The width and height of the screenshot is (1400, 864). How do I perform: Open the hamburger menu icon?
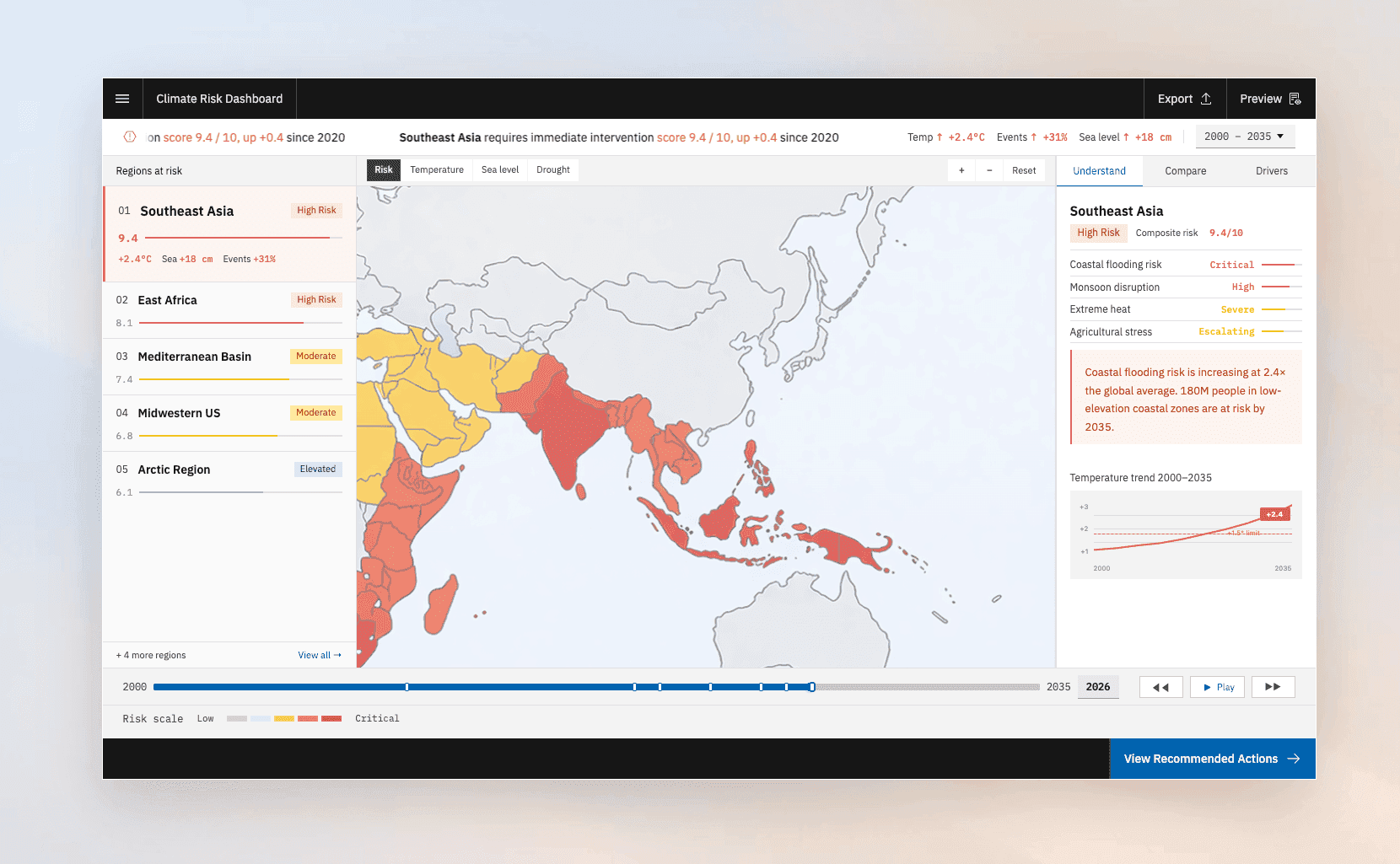coord(122,99)
